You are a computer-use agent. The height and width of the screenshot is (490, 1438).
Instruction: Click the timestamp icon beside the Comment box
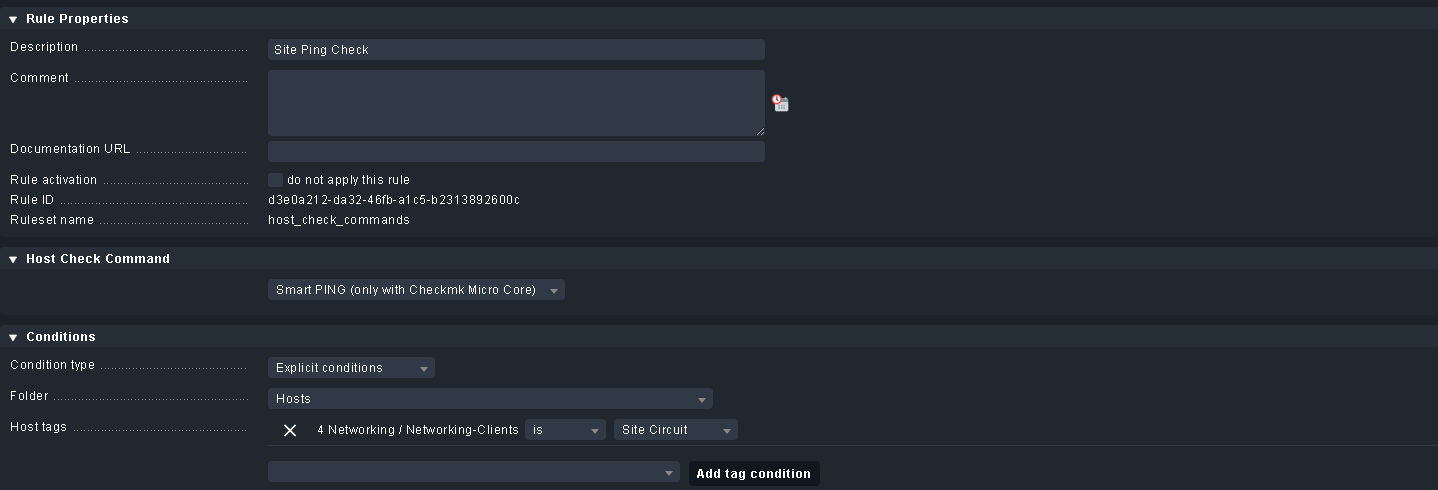[780, 103]
